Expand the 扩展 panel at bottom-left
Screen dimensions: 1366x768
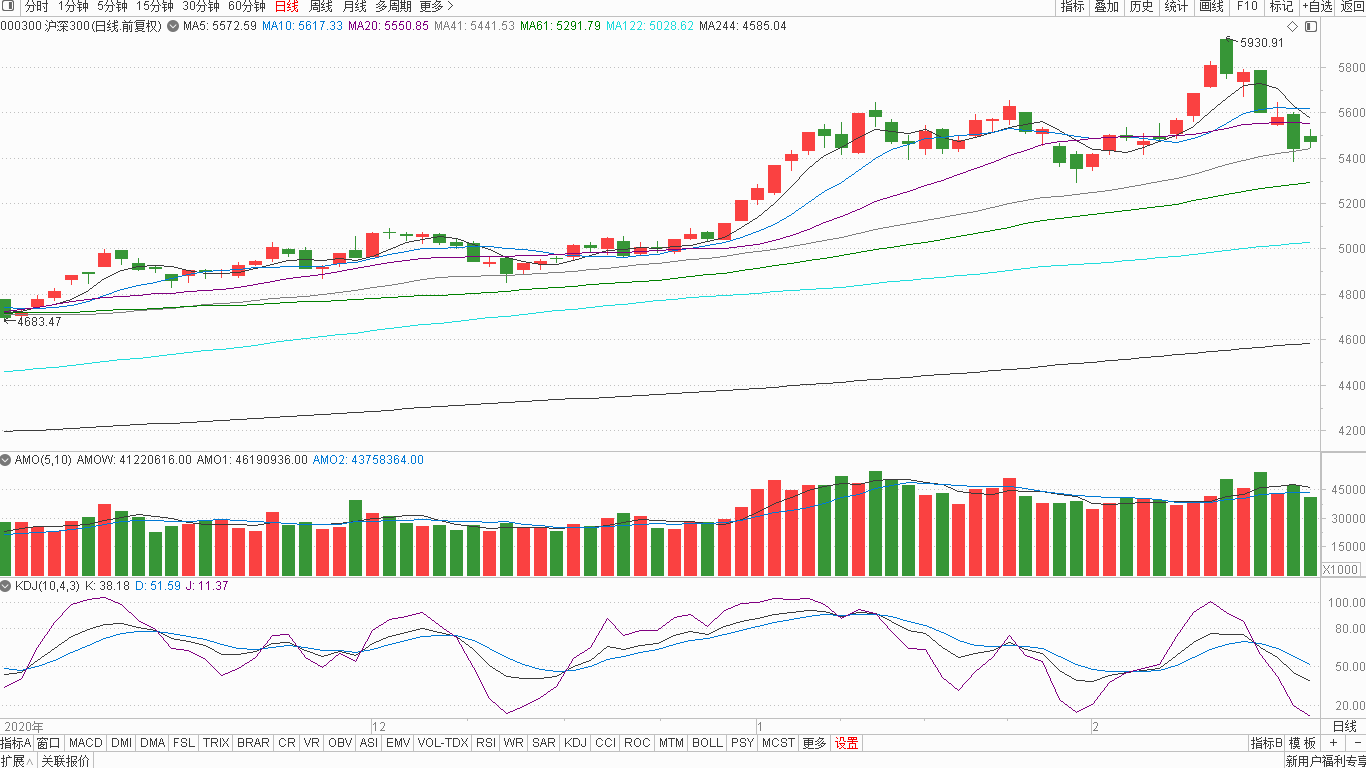click(x=17, y=761)
